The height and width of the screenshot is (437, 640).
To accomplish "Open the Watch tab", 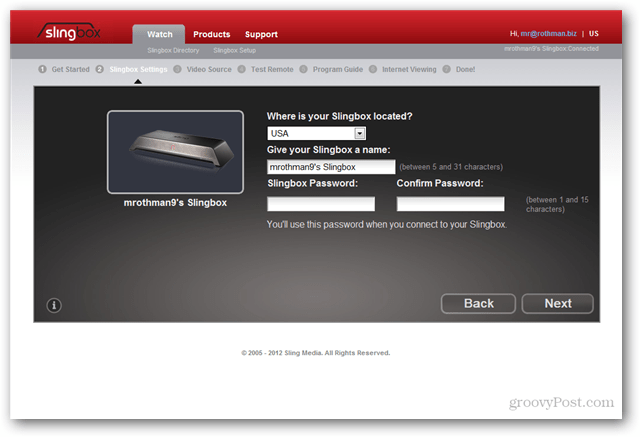I will 159,34.
